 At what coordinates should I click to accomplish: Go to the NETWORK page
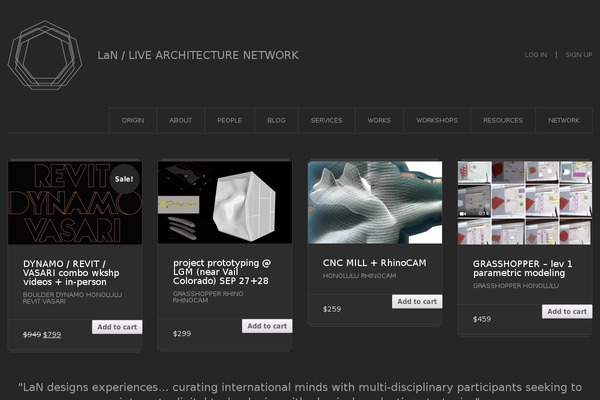point(564,120)
